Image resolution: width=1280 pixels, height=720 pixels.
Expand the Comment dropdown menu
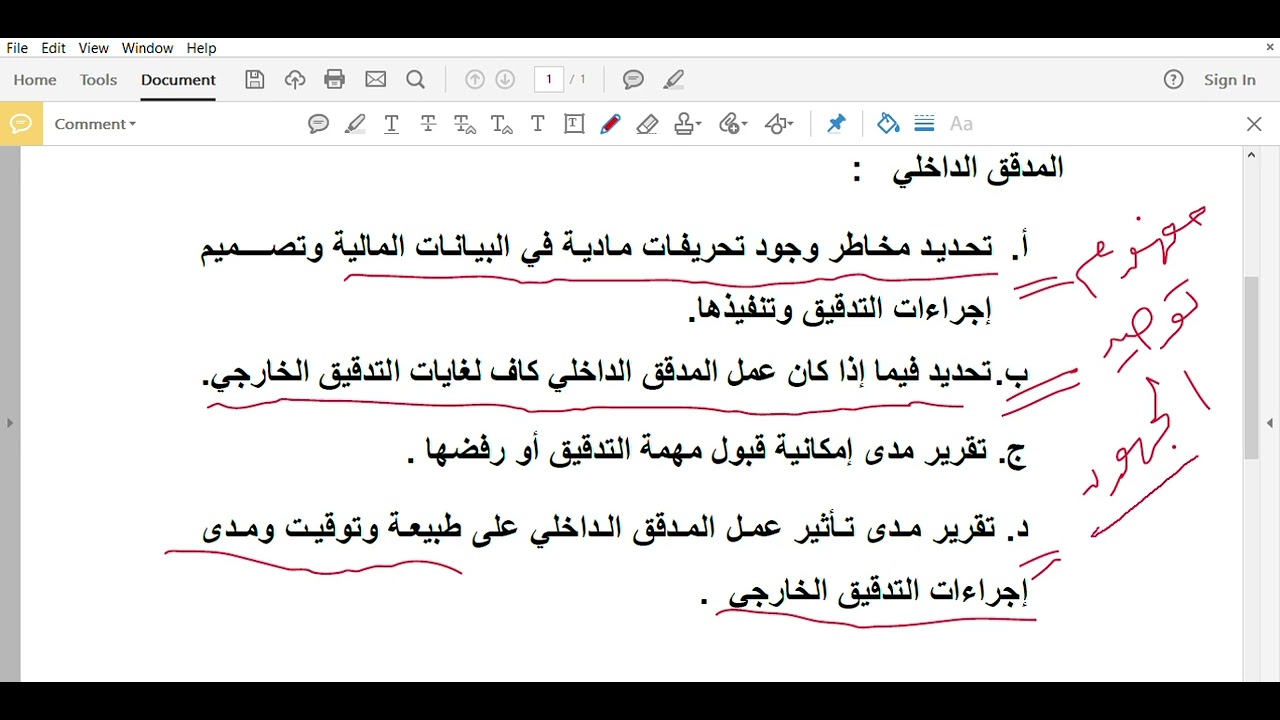coord(95,124)
